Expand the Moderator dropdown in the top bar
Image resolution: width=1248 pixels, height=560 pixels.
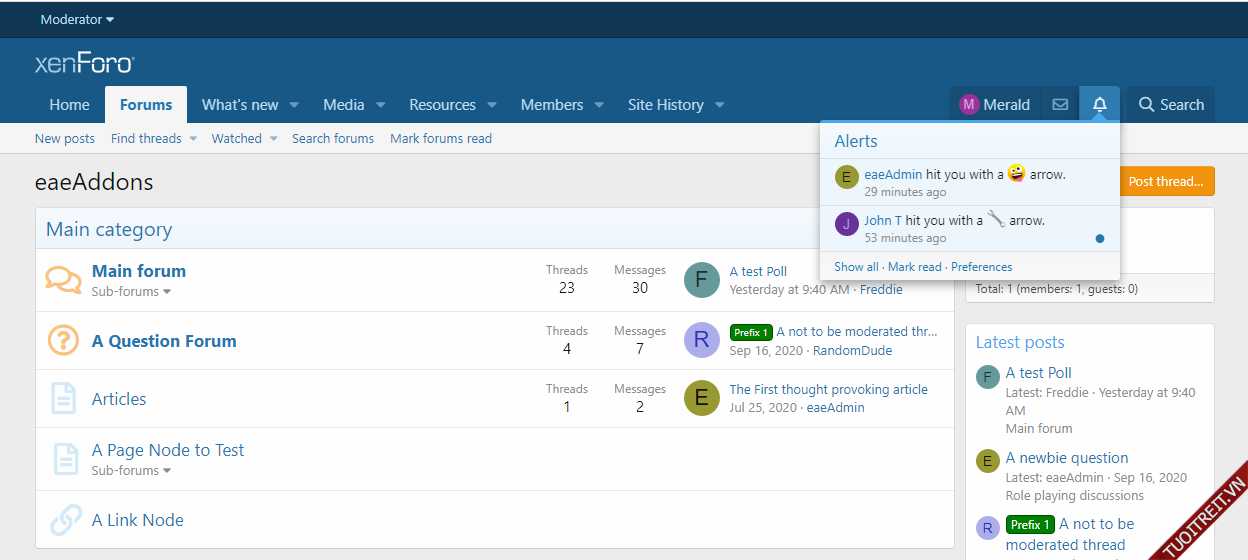click(x=77, y=19)
